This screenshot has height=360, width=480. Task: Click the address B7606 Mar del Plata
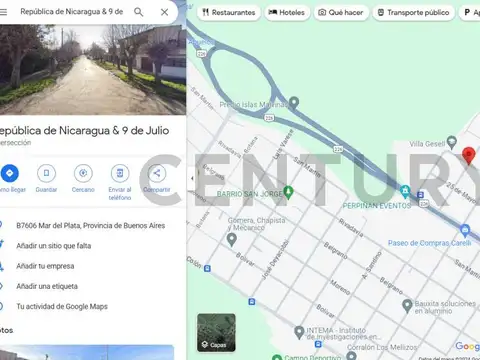(x=91, y=226)
